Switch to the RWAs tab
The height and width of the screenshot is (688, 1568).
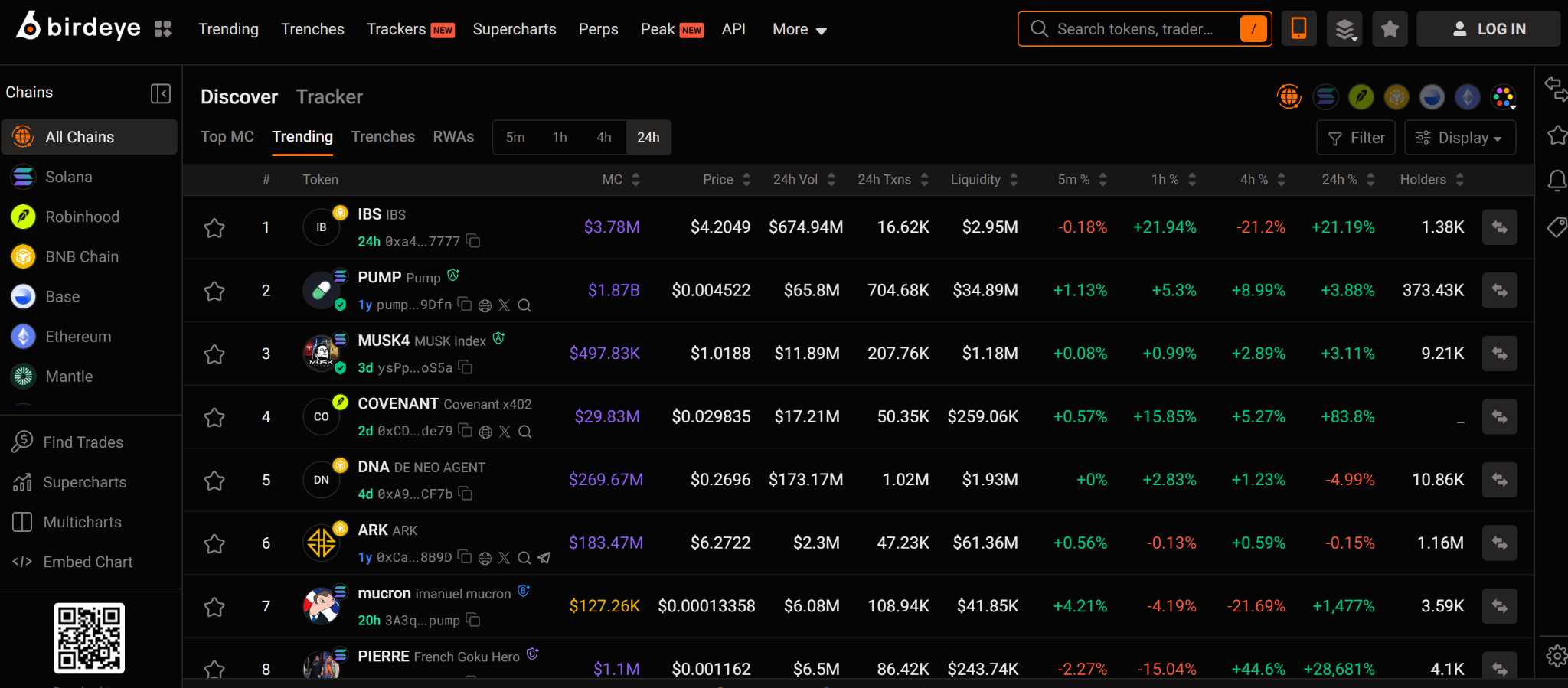click(x=453, y=136)
